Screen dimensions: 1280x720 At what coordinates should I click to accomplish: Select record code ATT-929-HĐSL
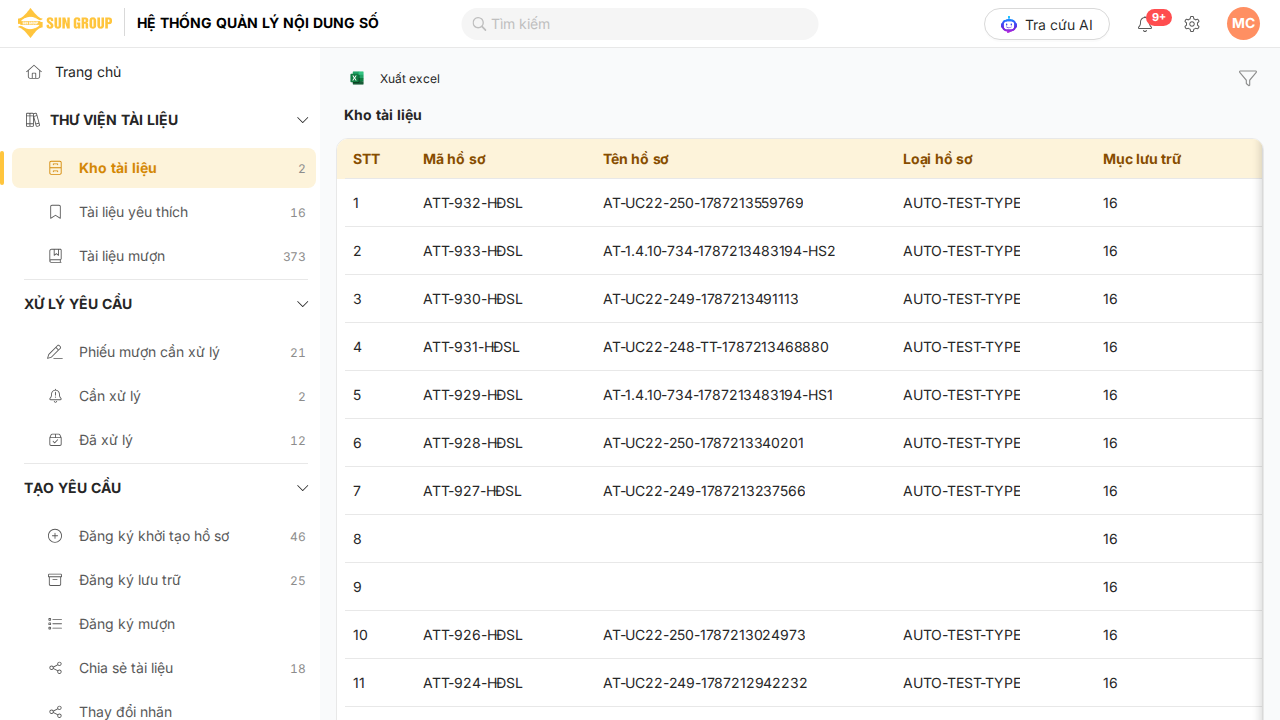coord(473,395)
